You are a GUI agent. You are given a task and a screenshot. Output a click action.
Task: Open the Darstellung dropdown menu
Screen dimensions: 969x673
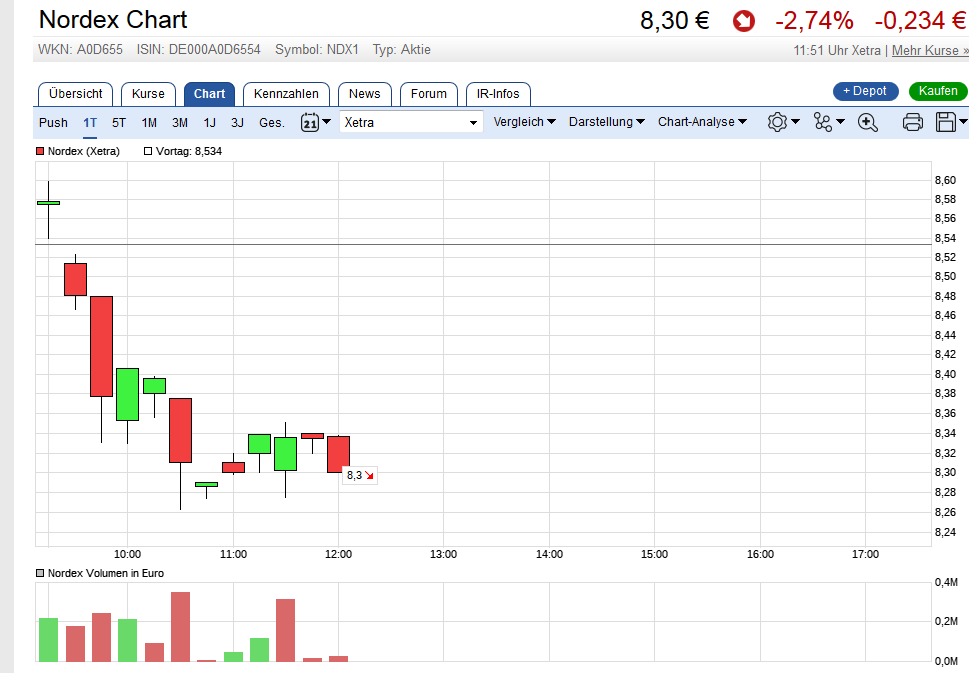[x=606, y=122]
